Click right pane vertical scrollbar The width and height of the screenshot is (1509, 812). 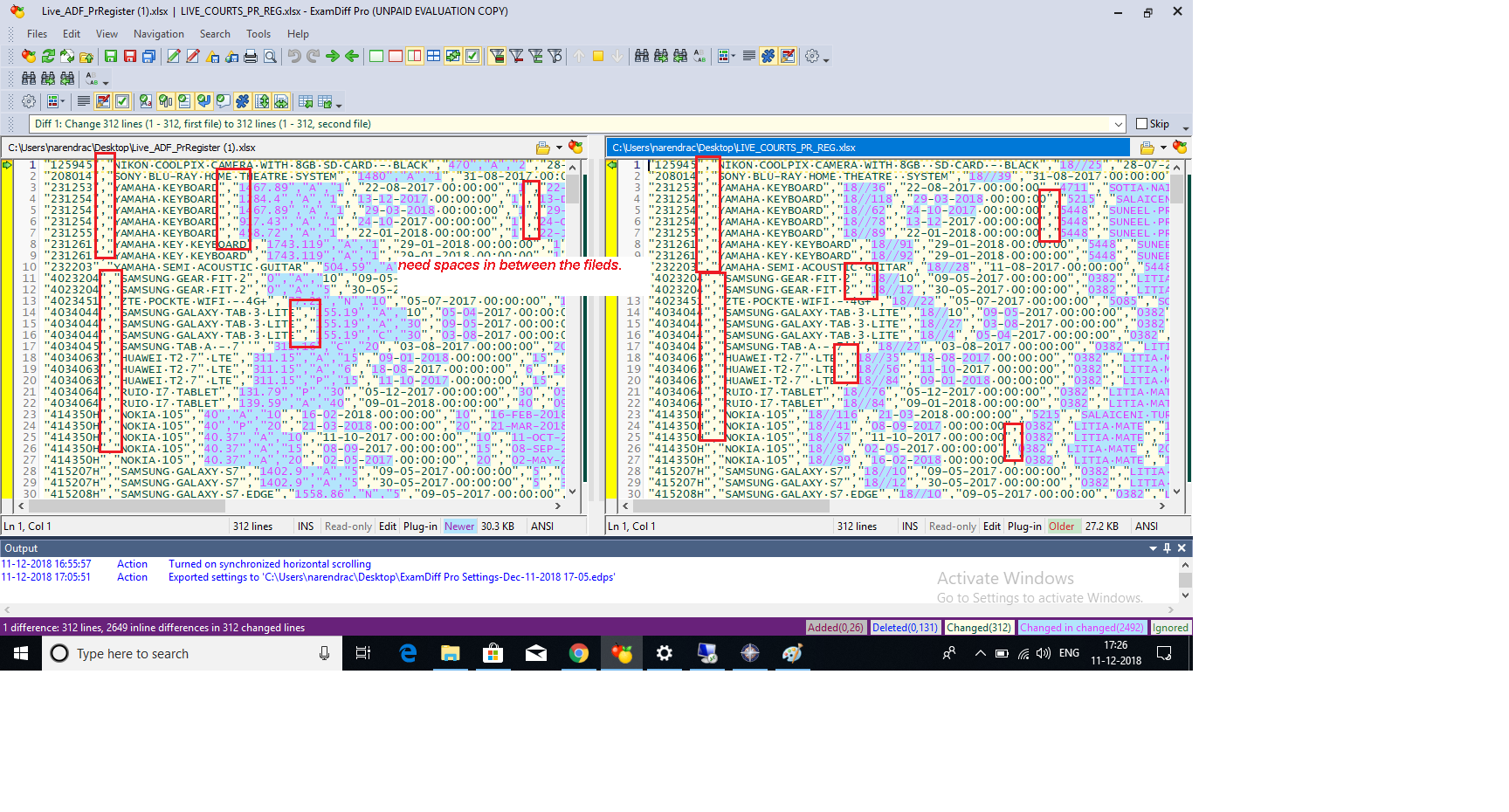tap(1177, 327)
